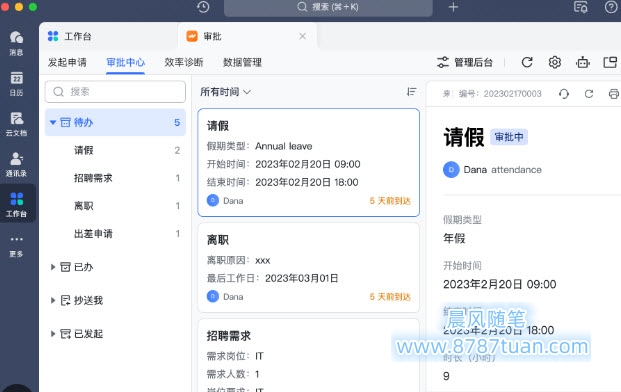Click the 管理后台 admin console button
This screenshot has height=392, width=621.
pos(465,62)
